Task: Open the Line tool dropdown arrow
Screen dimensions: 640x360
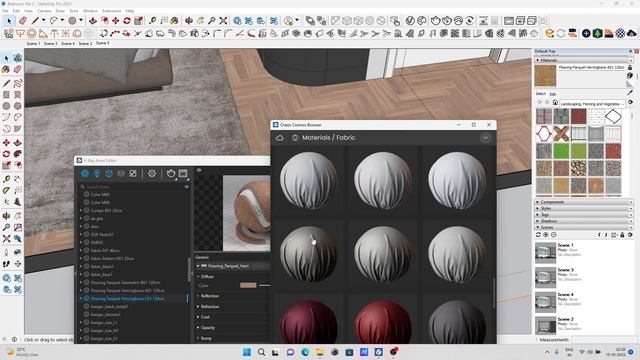Action: [x=43, y=20]
